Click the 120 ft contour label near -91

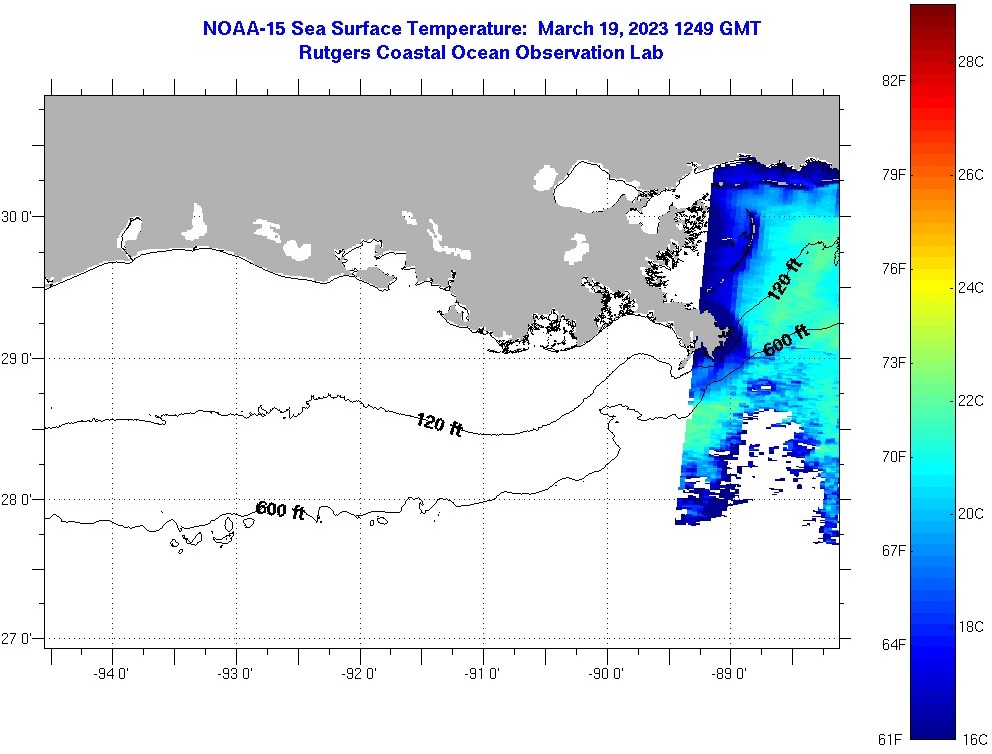pyautogui.click(x=440, y=424)
